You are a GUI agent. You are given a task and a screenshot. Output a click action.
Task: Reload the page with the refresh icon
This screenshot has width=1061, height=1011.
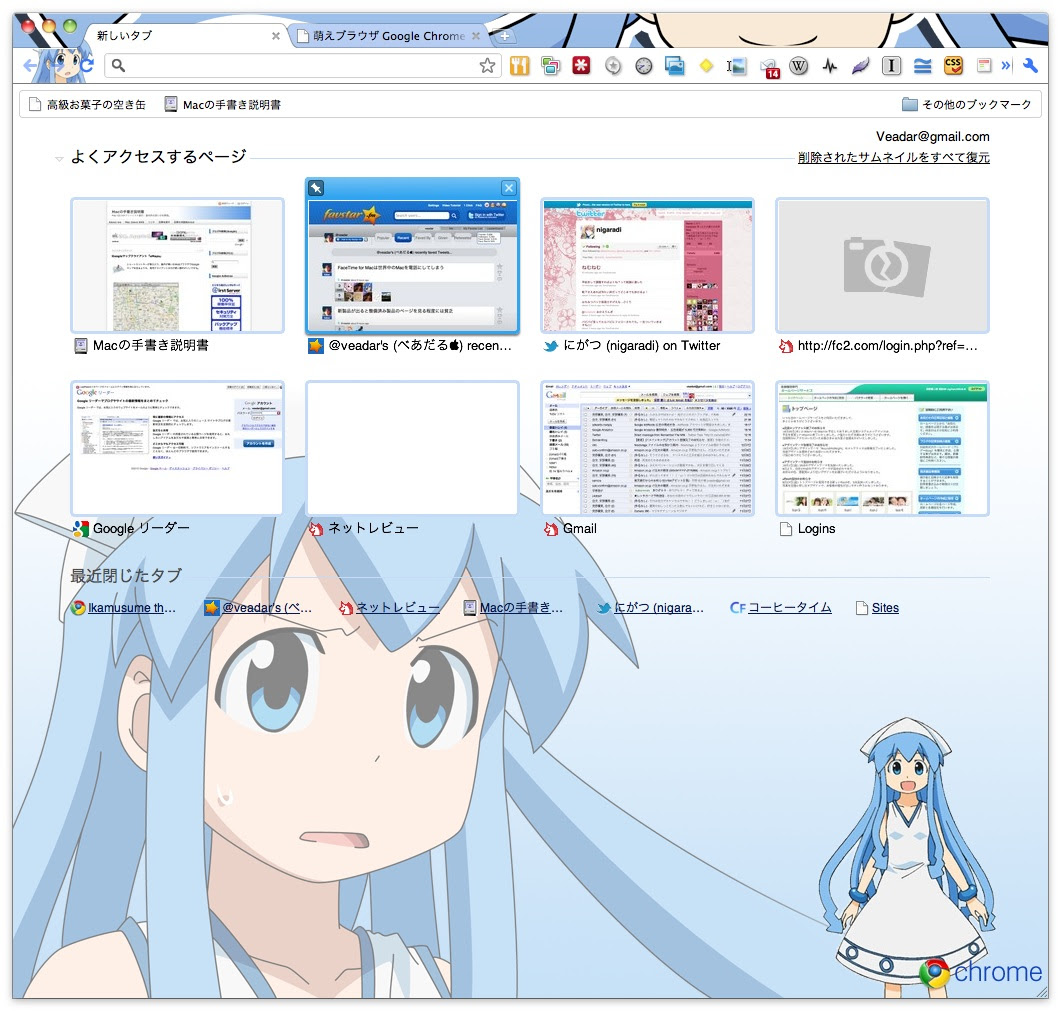pyautogui.click(x=87, y=66)
